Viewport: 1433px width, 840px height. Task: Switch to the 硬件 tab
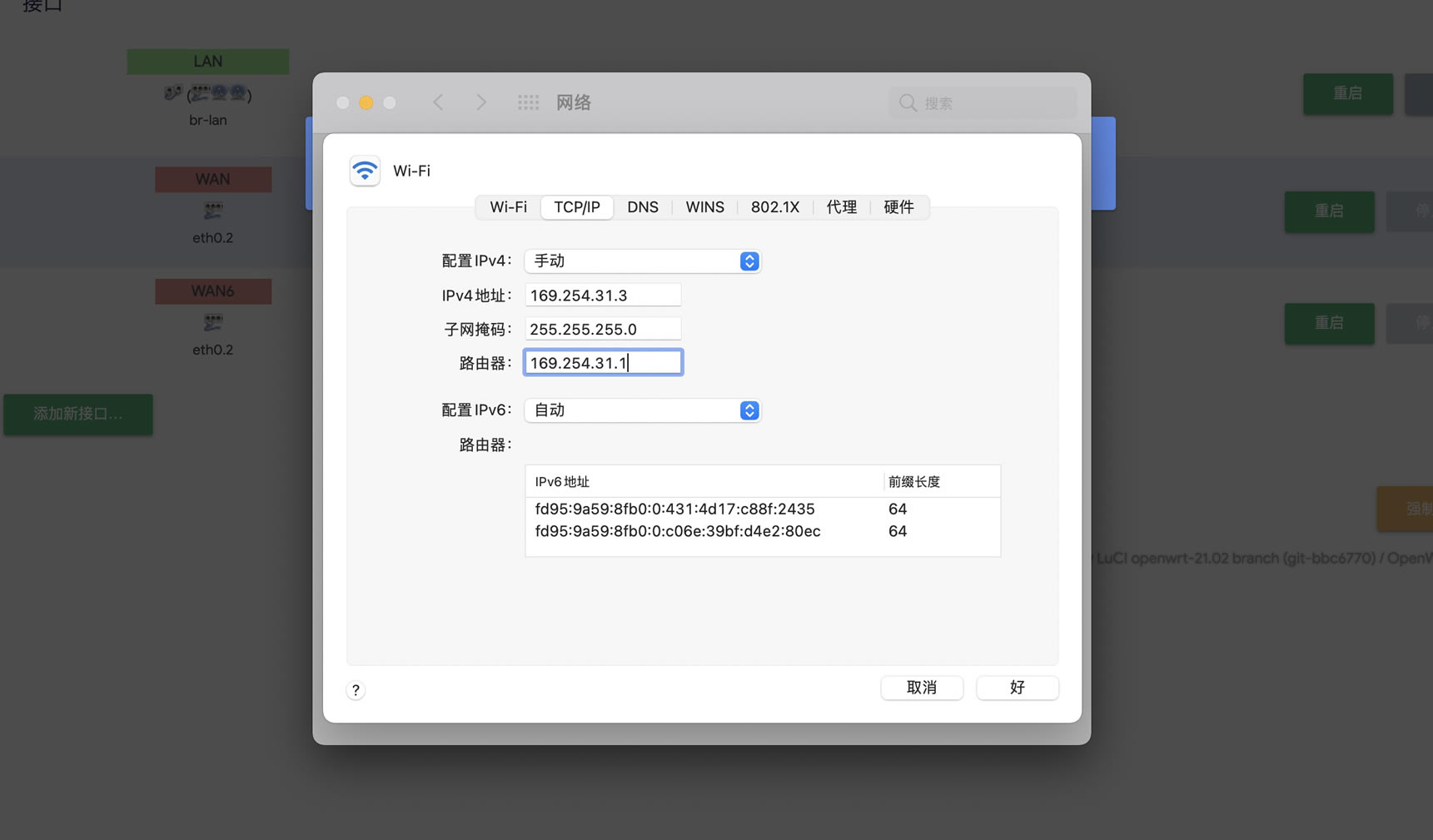[x=898, y=207]
